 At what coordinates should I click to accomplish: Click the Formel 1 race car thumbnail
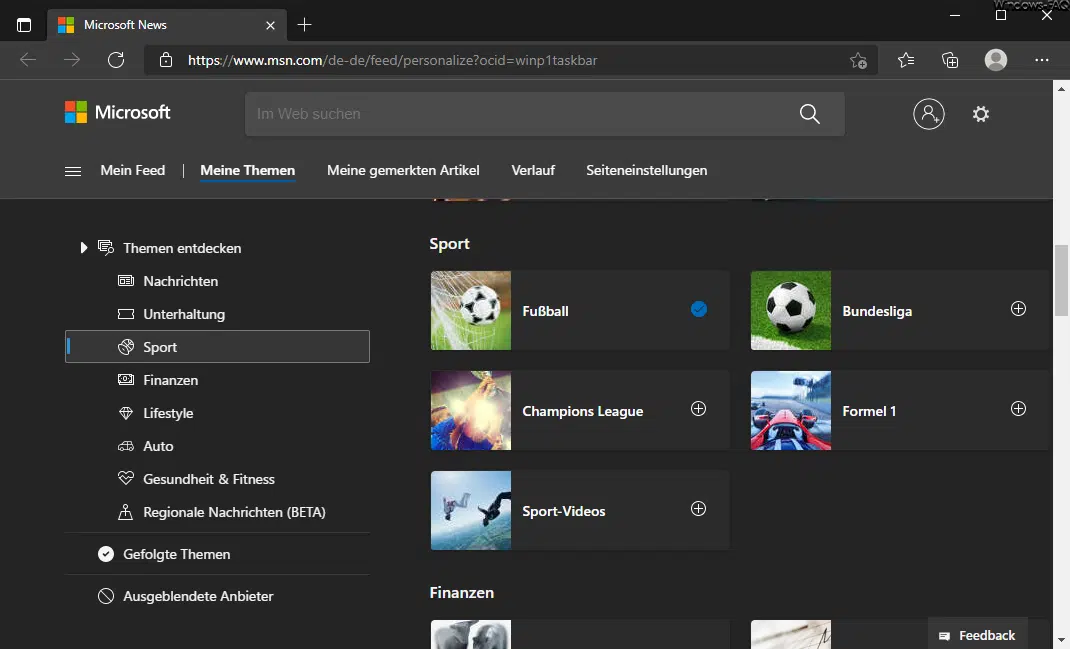click(x=791, y=410)
